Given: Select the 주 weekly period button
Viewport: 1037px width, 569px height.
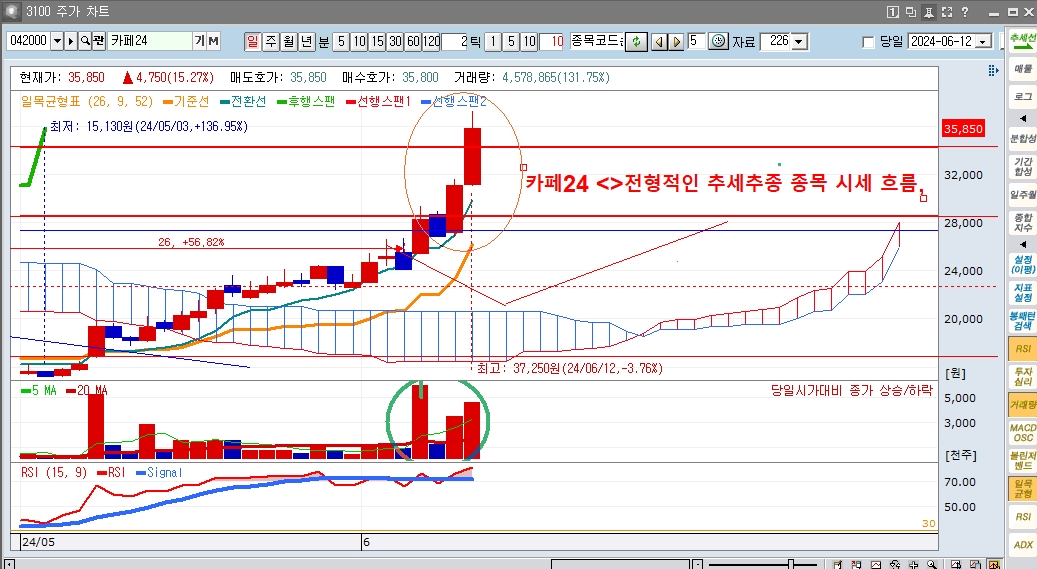Looking at the screenshot, I should click(271, 42).
